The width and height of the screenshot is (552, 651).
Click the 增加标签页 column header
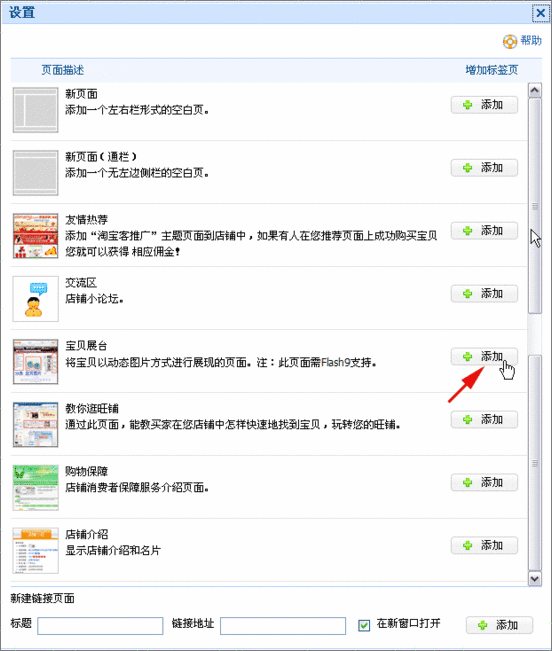pyautogui.click(x=492, y=70)
